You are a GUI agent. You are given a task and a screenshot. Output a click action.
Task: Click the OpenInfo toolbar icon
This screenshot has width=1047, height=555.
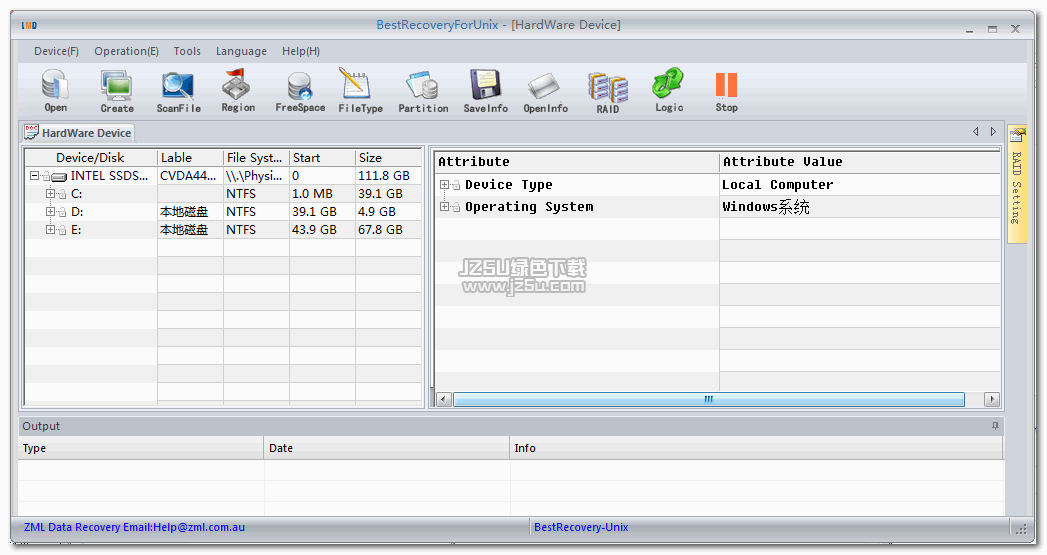(545, 86)
